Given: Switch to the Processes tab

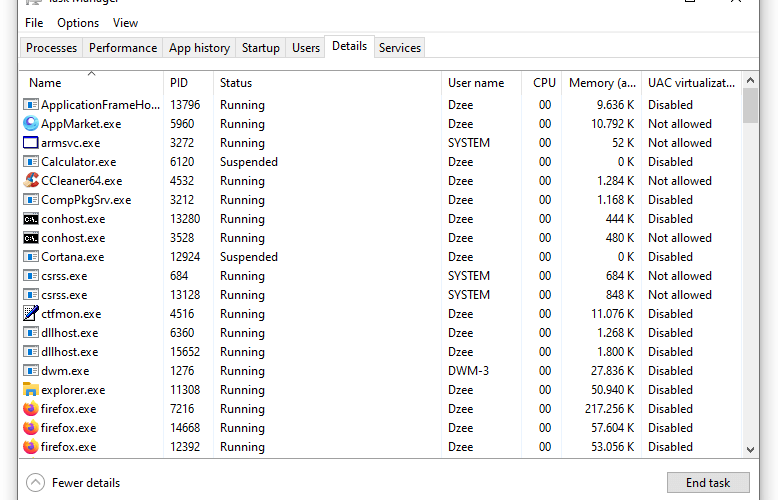Looking at the screenshot, I should coord(51,48).
